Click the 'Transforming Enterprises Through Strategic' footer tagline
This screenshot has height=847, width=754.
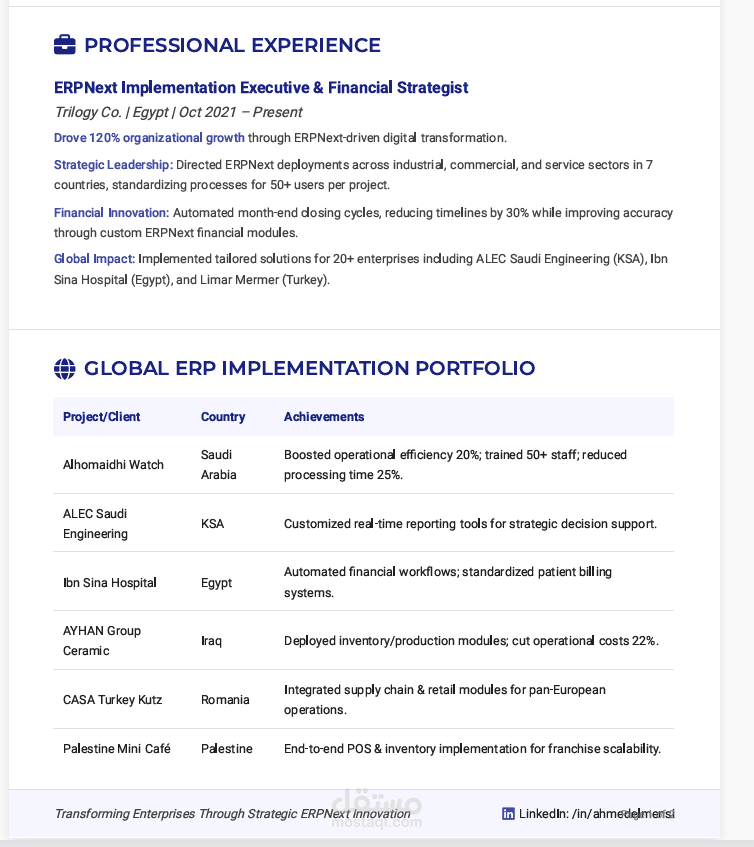[x=232, y=814]
